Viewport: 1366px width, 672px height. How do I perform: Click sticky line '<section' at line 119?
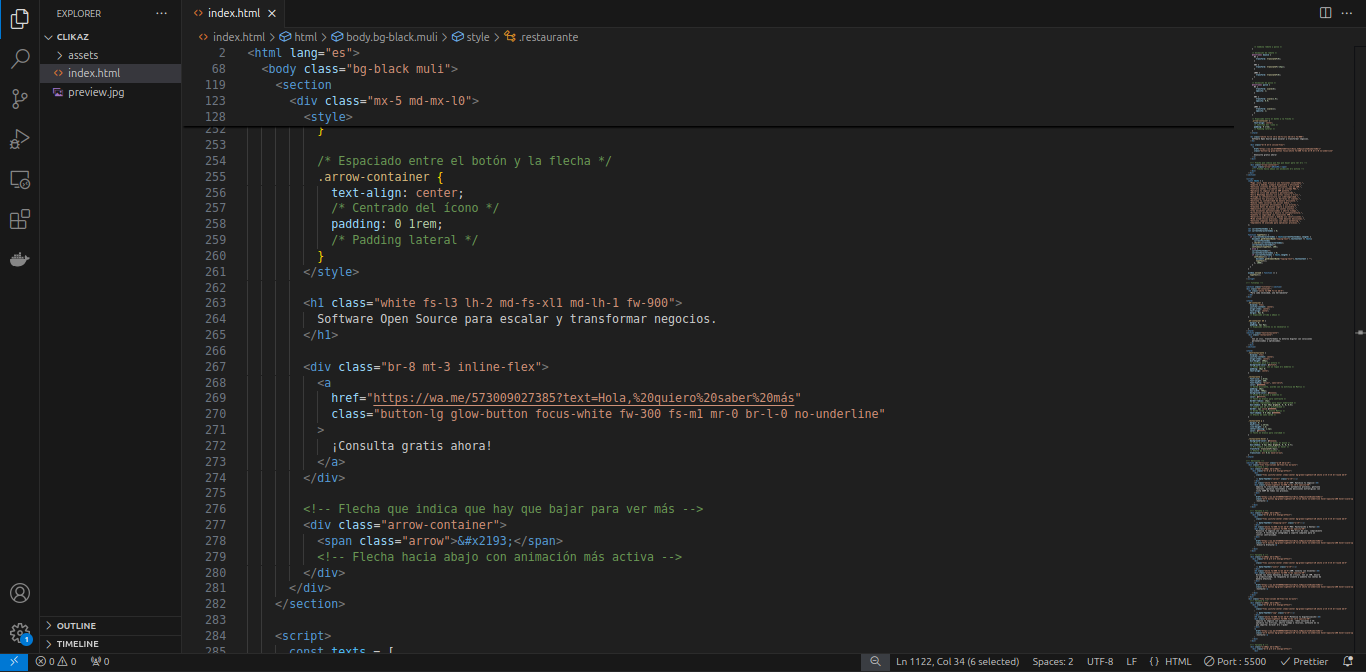pos(304,85)
